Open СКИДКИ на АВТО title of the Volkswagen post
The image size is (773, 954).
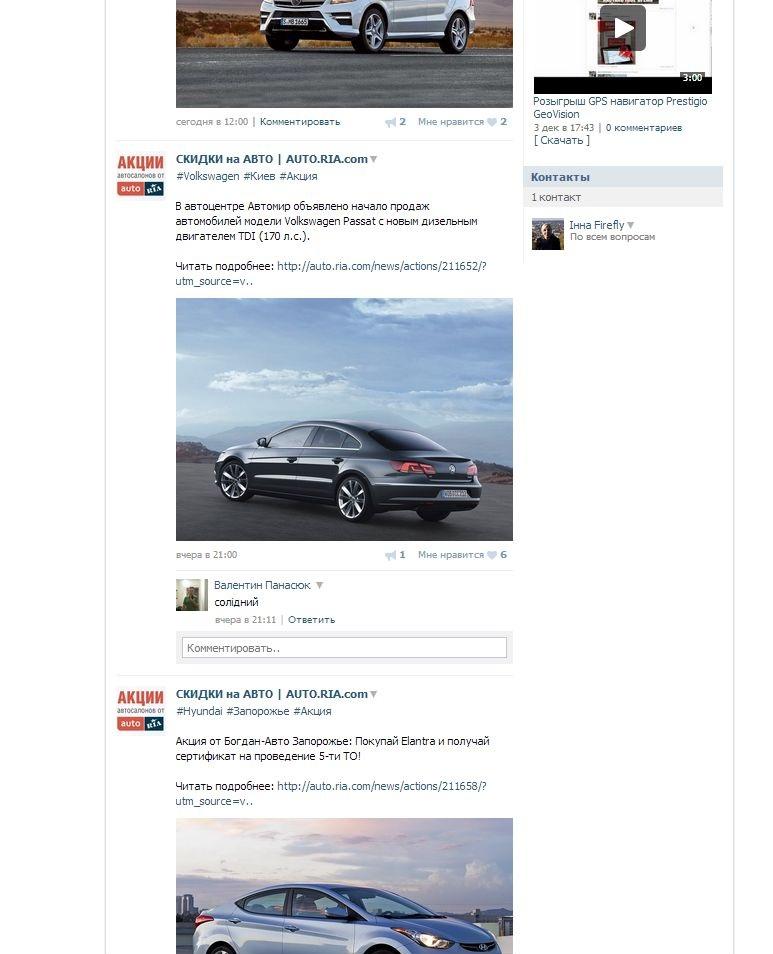pos(271,159)
